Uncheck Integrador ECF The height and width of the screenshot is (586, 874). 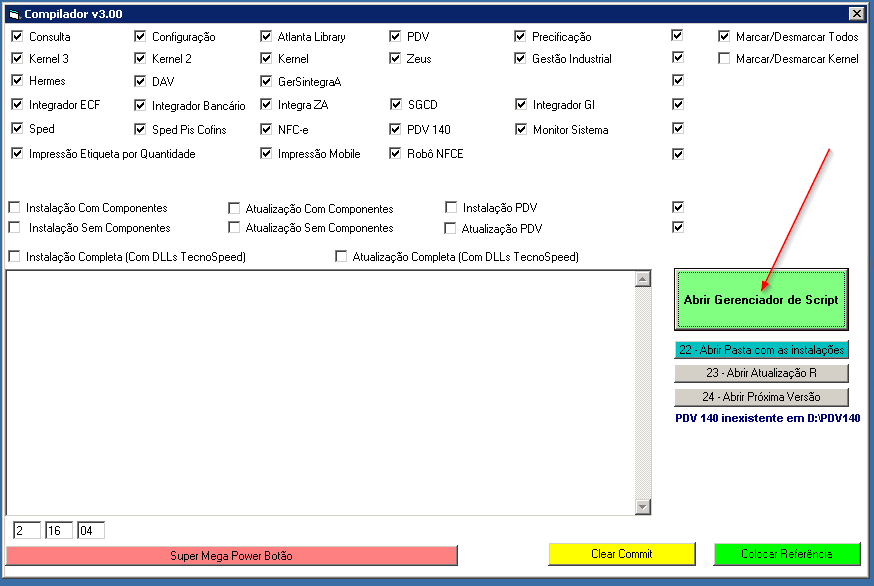coord(17,104)
